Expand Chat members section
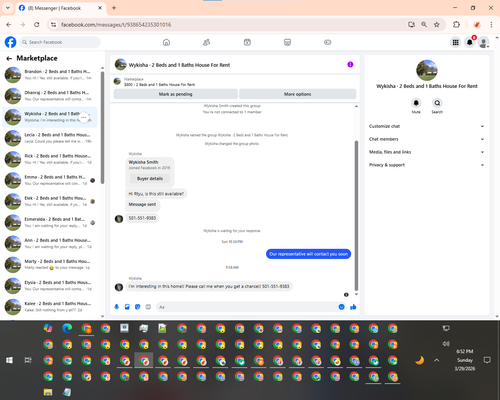 (x=426, y=139)
